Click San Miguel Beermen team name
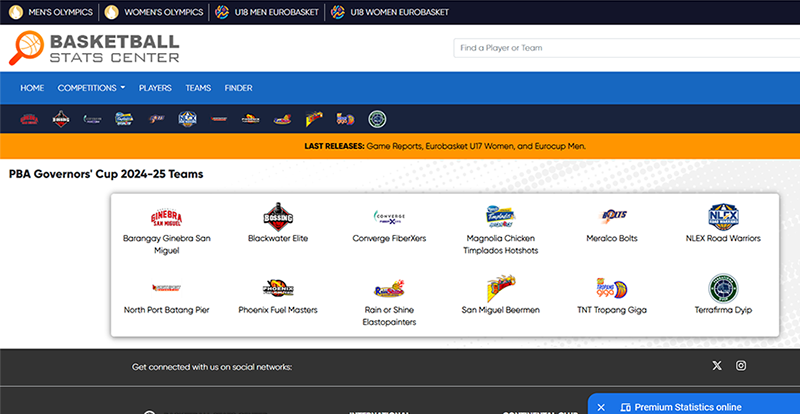This screenshot has width=800, height=414. click(501, 310)
